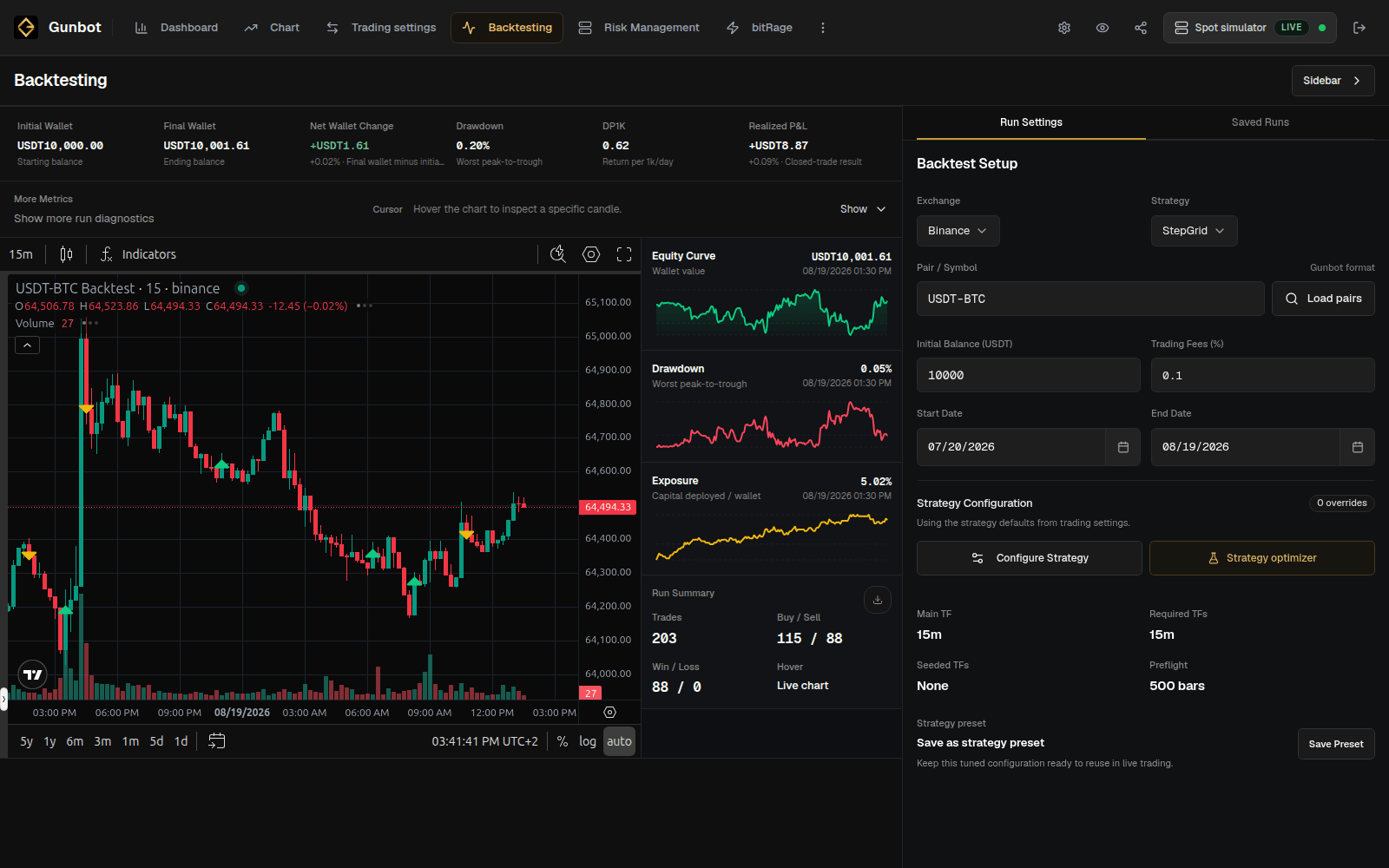Open the candlestick chart type icon

coord(66,254)
